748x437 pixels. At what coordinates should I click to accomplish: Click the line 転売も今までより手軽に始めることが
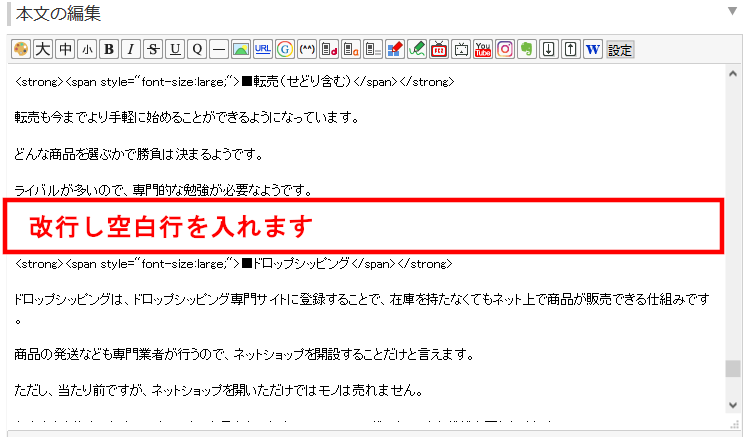(187, 117)
